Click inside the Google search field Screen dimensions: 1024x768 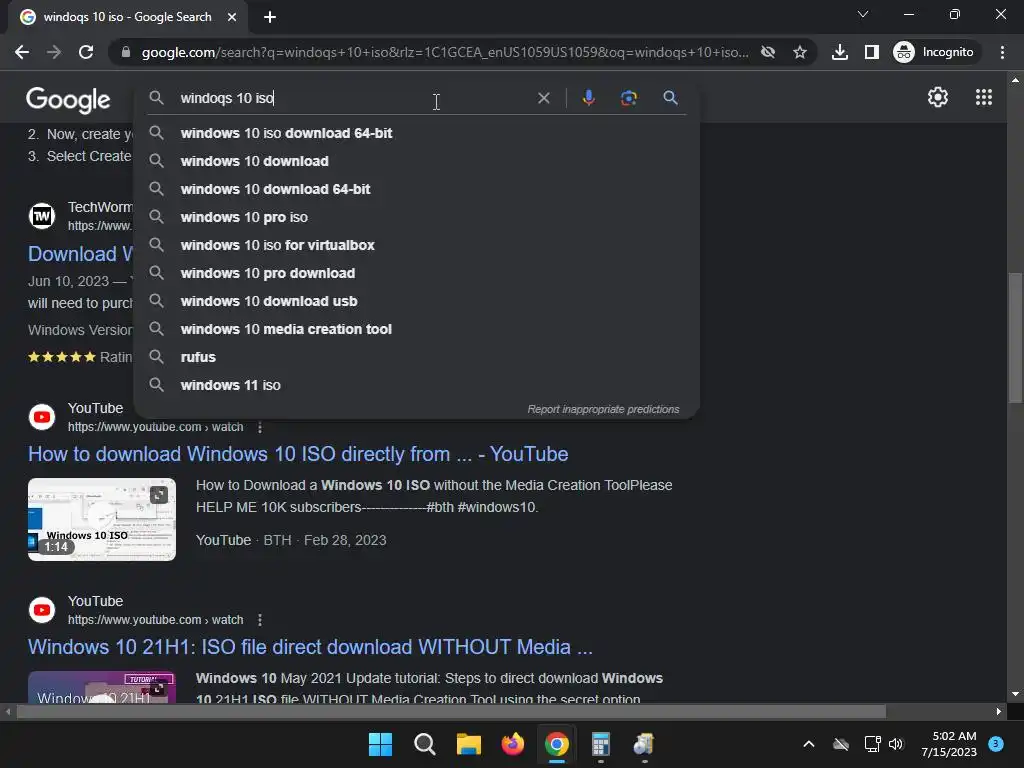pos(353,98)
